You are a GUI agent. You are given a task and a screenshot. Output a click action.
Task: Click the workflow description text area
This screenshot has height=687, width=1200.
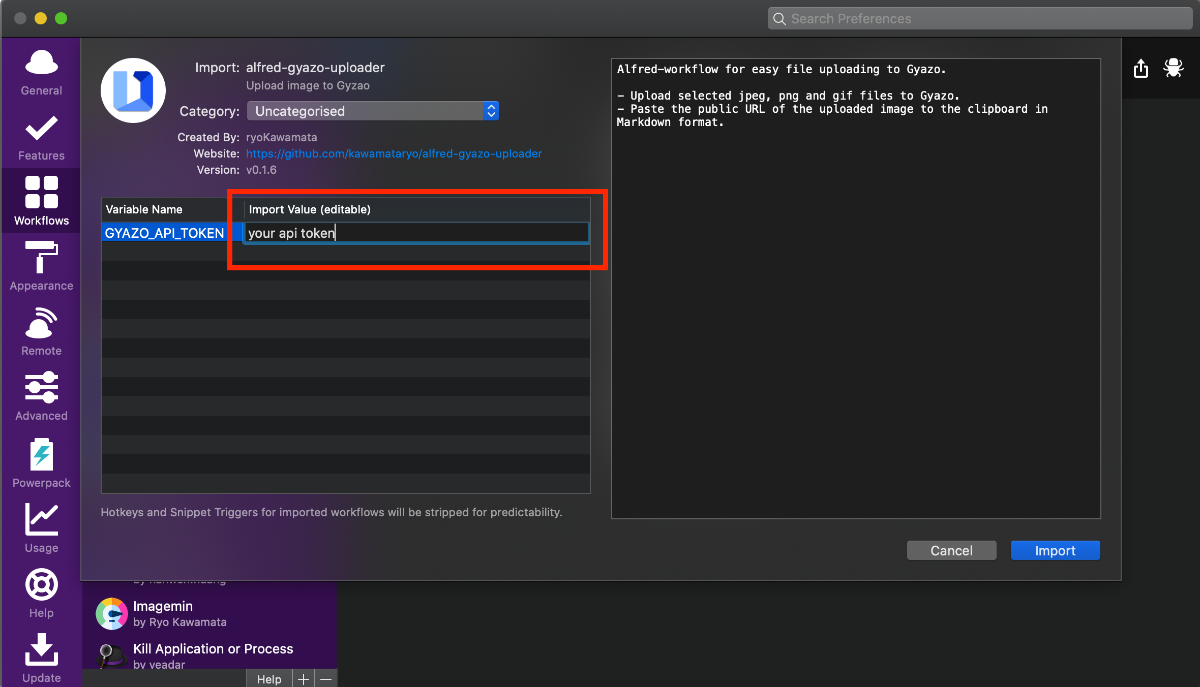[x=856, y=288]
